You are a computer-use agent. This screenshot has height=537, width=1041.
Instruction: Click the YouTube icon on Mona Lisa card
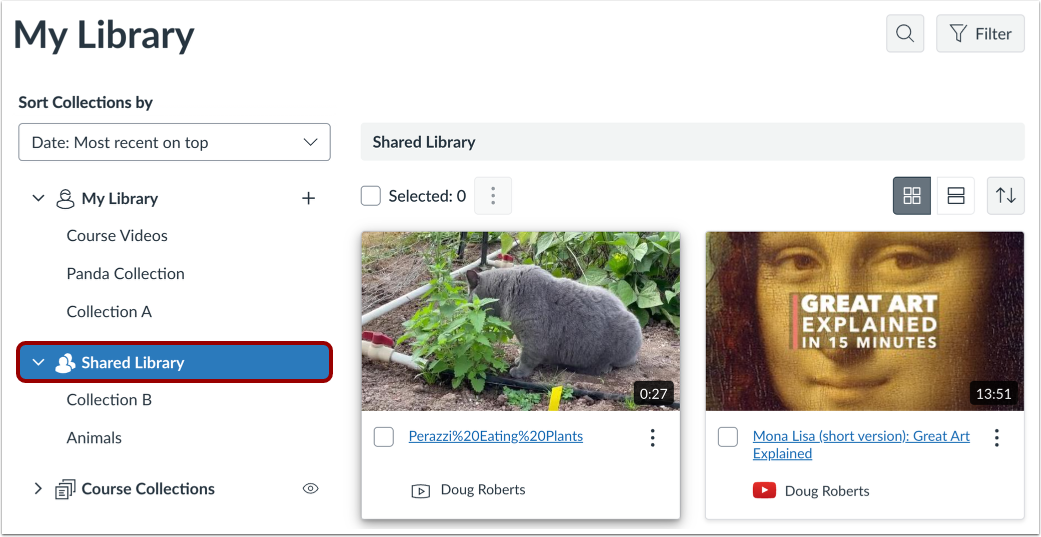click(764, 491)
